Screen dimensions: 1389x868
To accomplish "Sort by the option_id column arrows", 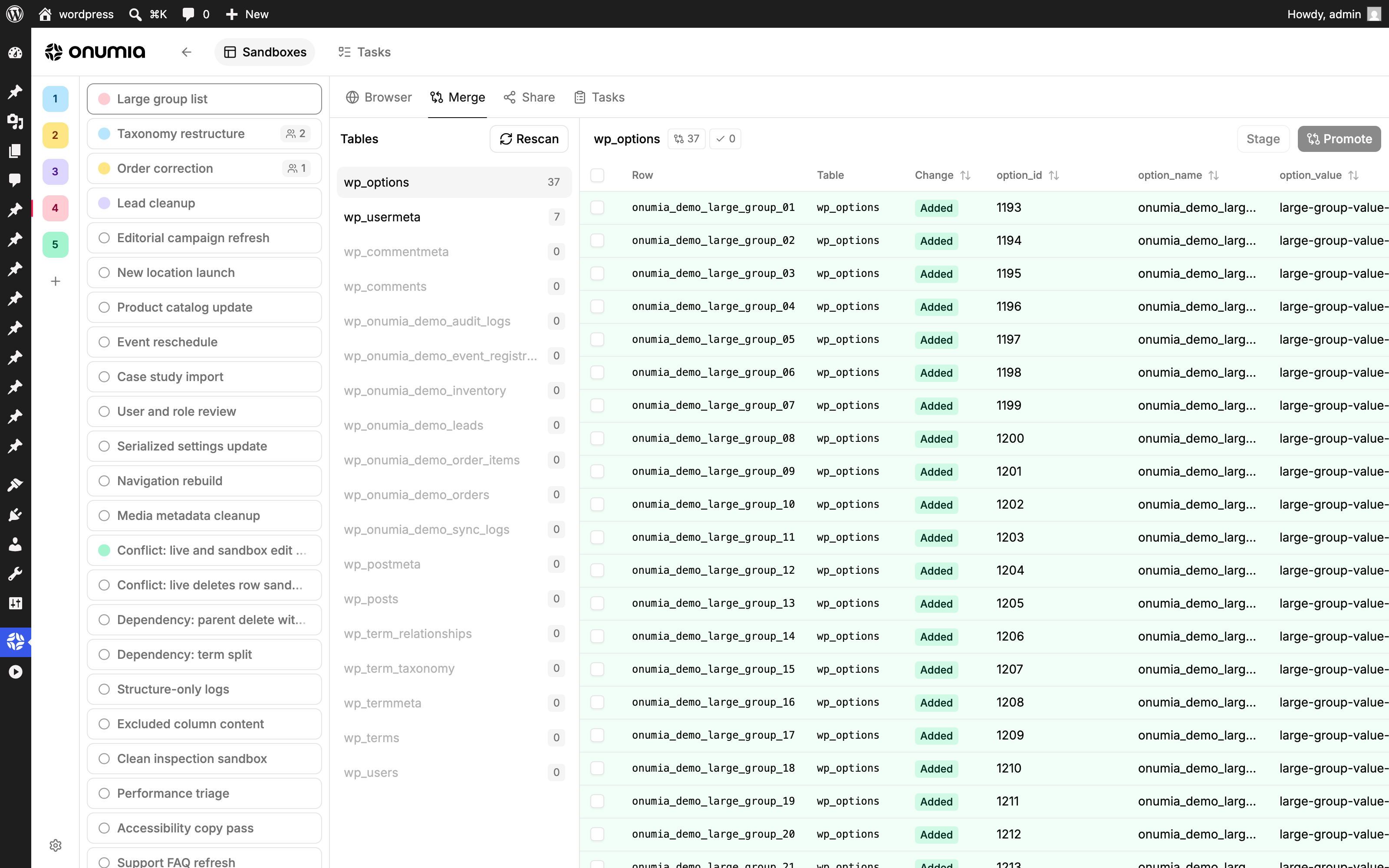I will (1054, 175).
